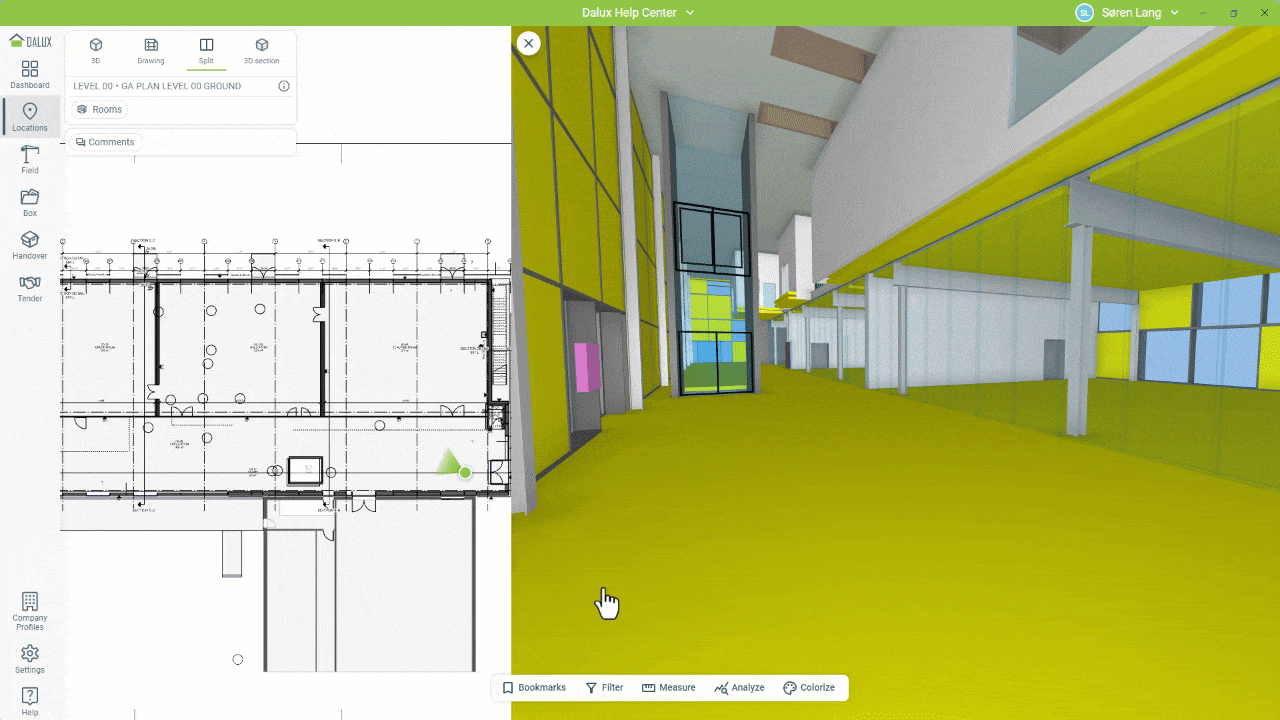Select the 3D section view
The height and width of the screenshot is (720, 1280).
coord(262,51)
